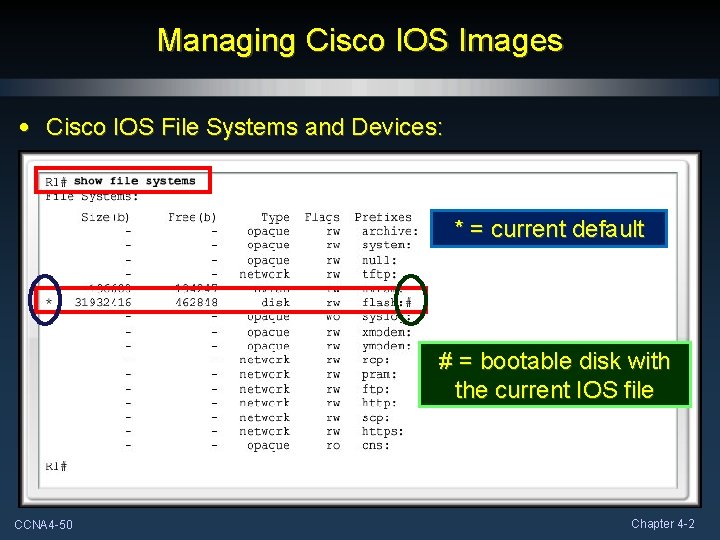Select the "archive:" prefix entry
The width and height of the screenshot is (720, 540).
(390, 231)
